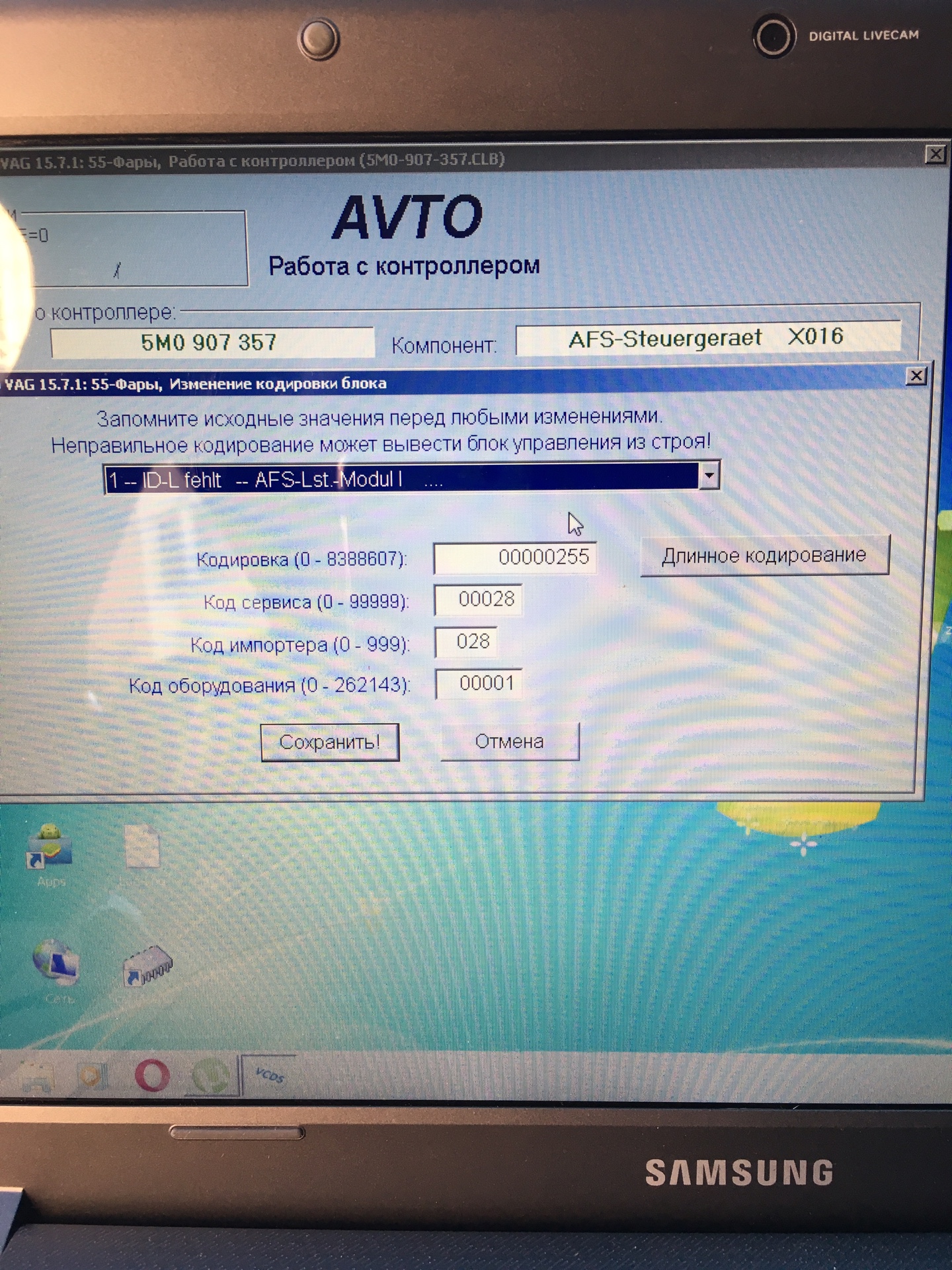Switch to VCDS taskbar window
The width and height of the screenshot is (952, 1270).
269,1076
